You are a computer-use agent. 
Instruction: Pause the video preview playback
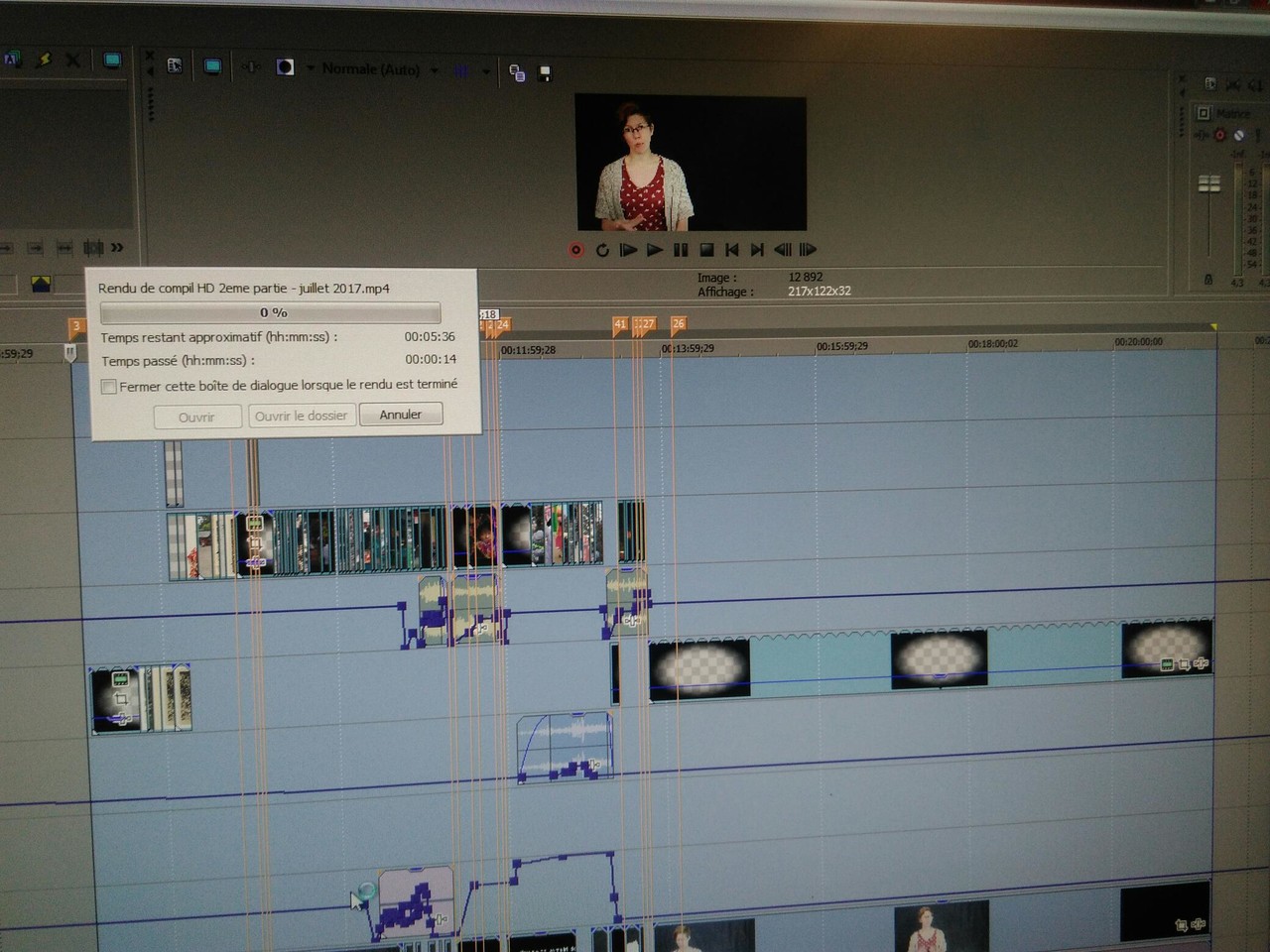coord(681,250)
